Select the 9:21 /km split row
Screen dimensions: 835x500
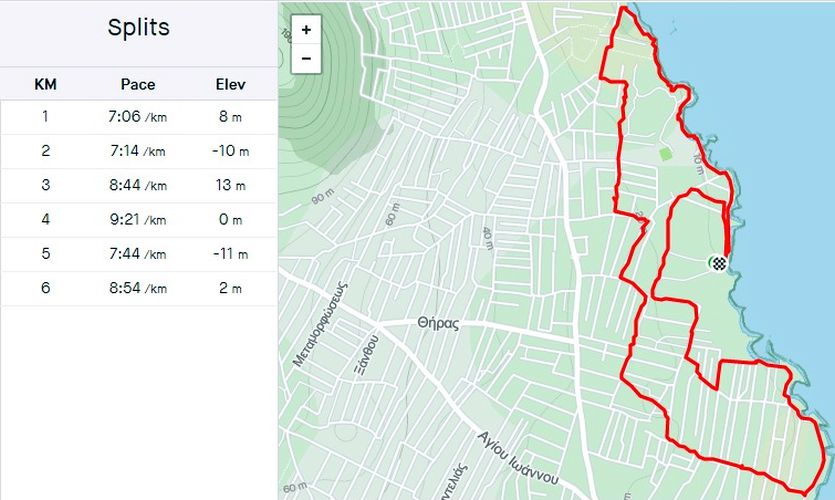point(138,219)
